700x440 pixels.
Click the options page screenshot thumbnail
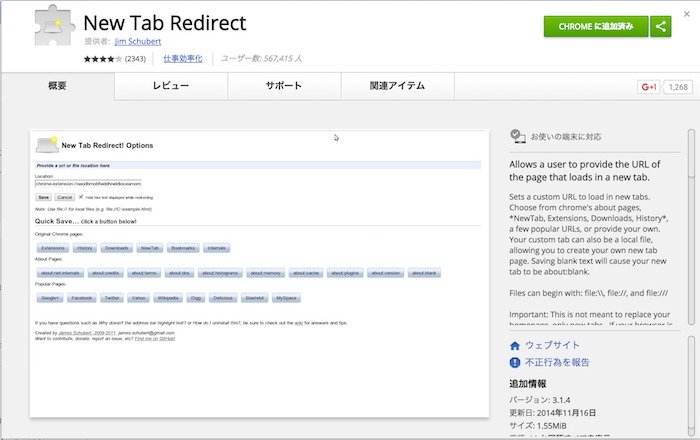pyautogui.click(x=259, y=274)
